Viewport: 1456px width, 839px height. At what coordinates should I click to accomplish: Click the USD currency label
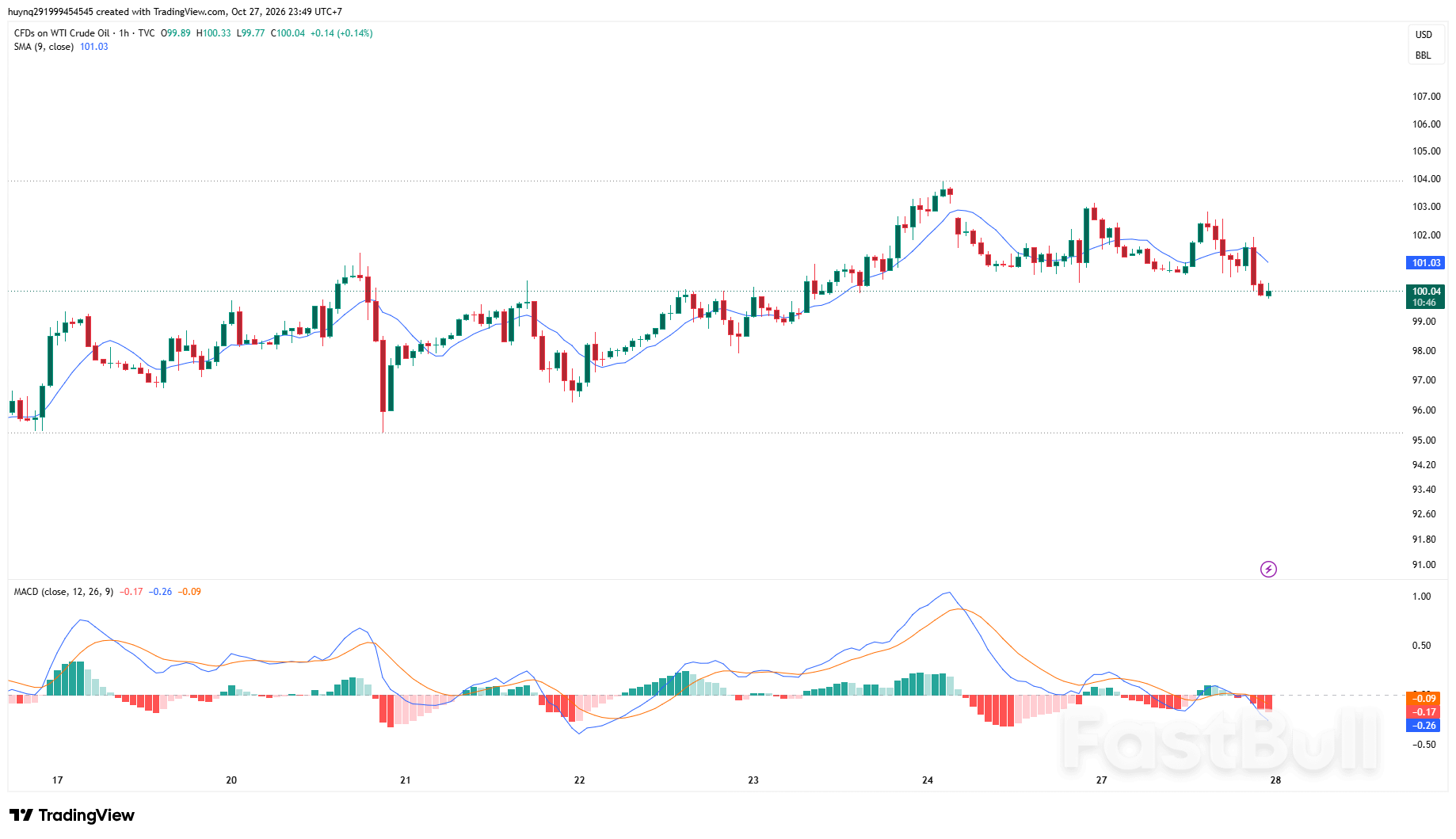click(x=1424, y=35)
